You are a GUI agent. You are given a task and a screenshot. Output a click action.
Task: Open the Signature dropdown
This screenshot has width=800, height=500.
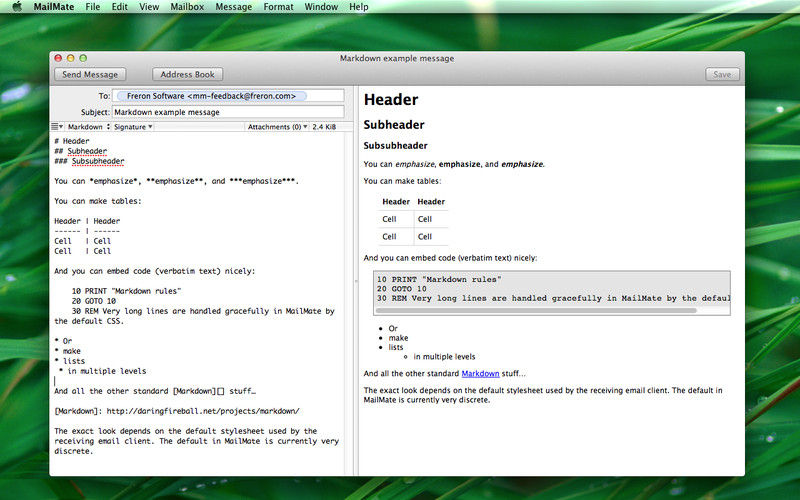pyautogui.click(x=133, y=127)
